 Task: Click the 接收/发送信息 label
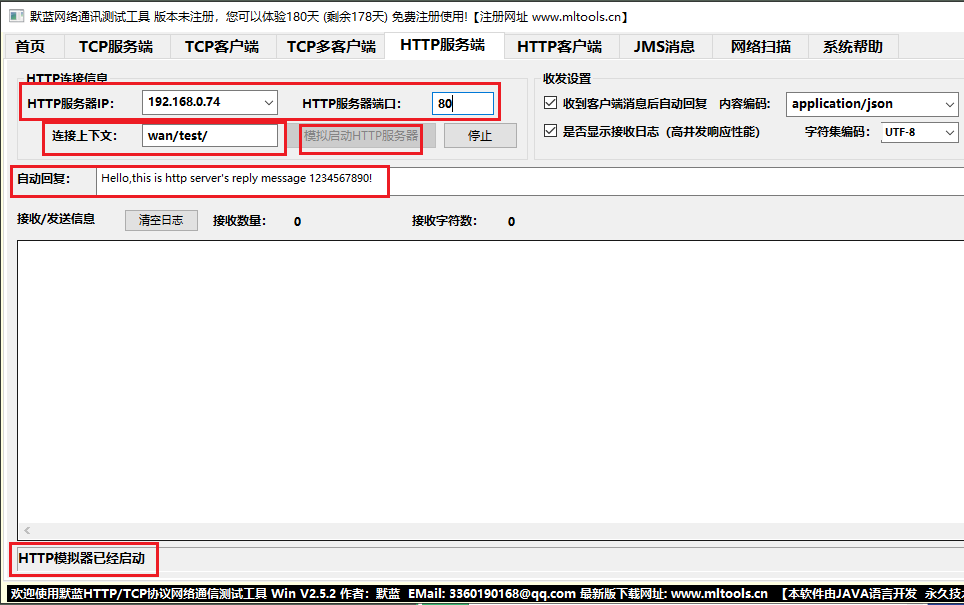(56, 219)
